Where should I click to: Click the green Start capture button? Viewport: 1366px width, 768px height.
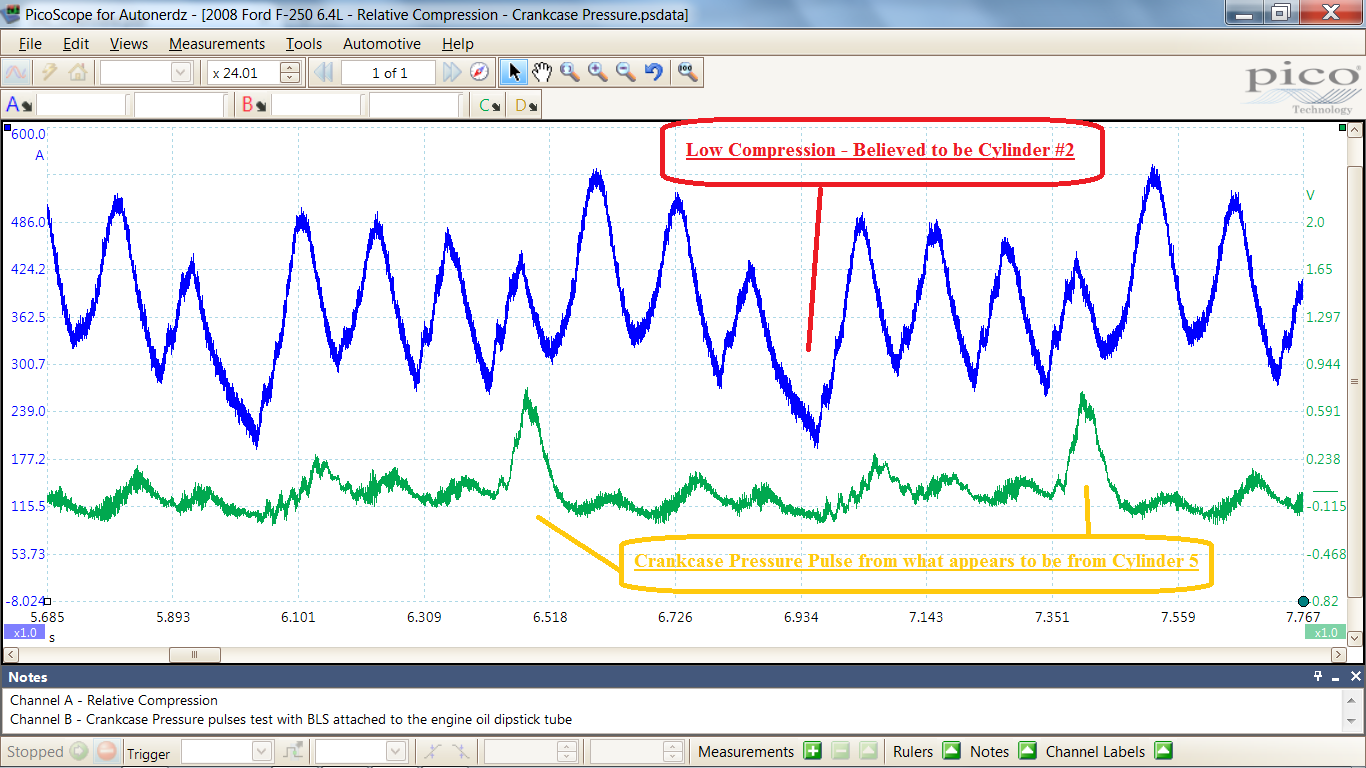[x=80, y=752]
